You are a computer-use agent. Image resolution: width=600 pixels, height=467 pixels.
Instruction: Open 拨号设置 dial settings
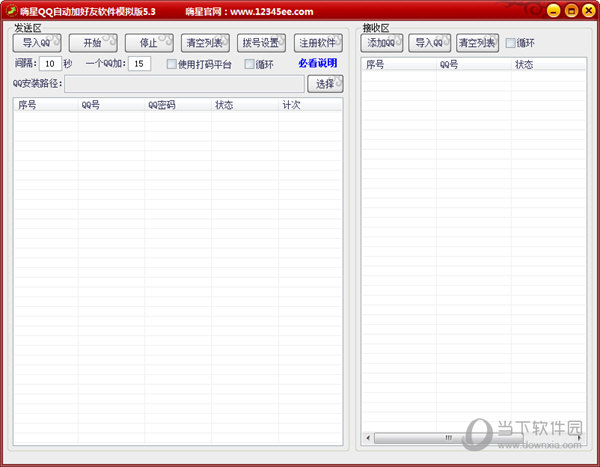[261, 43]
